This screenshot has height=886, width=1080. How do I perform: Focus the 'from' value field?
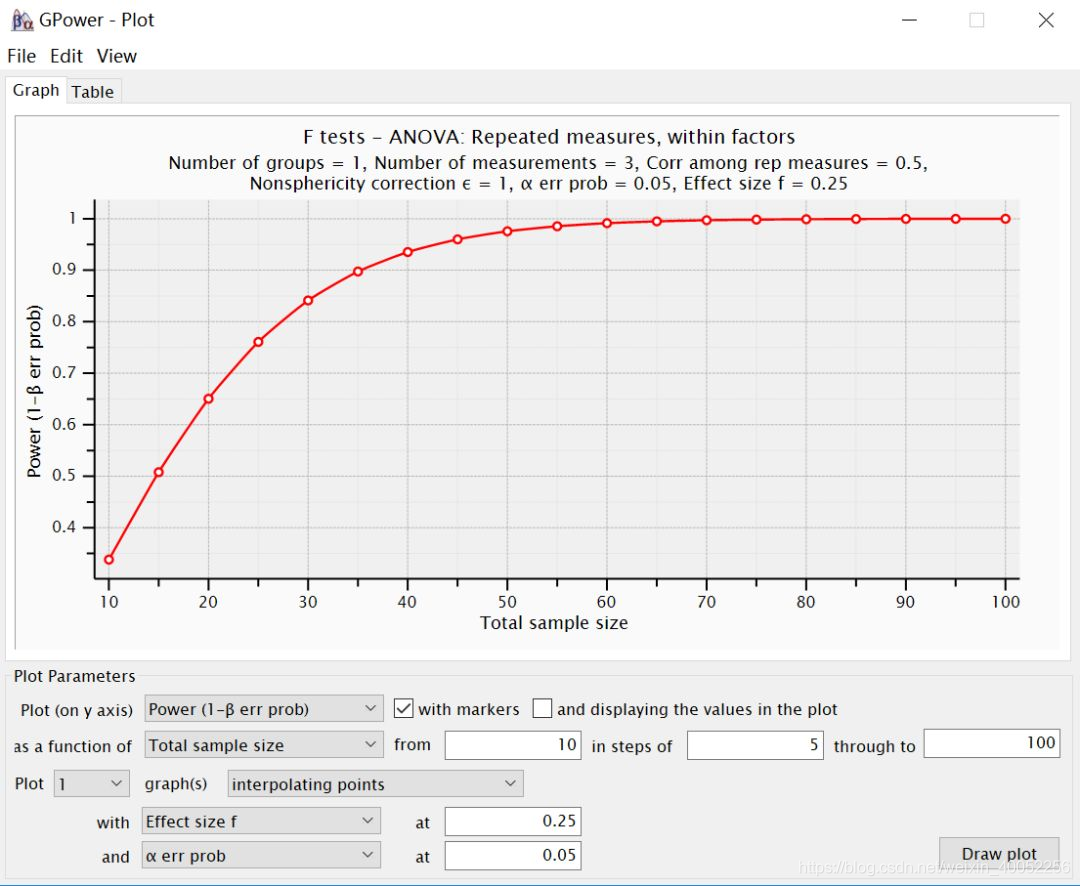click(x=512, y=745)
